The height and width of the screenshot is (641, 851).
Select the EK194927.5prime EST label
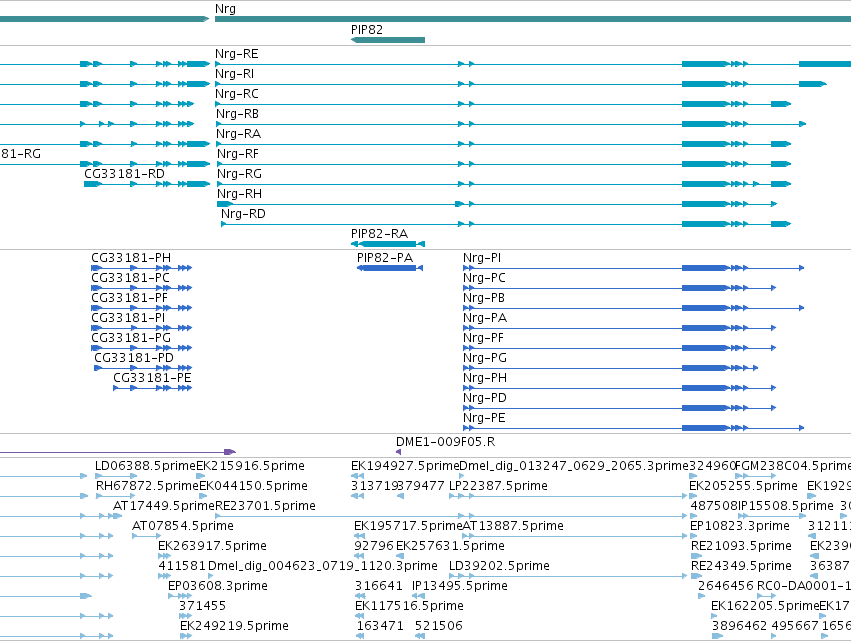tap(405, 466)
